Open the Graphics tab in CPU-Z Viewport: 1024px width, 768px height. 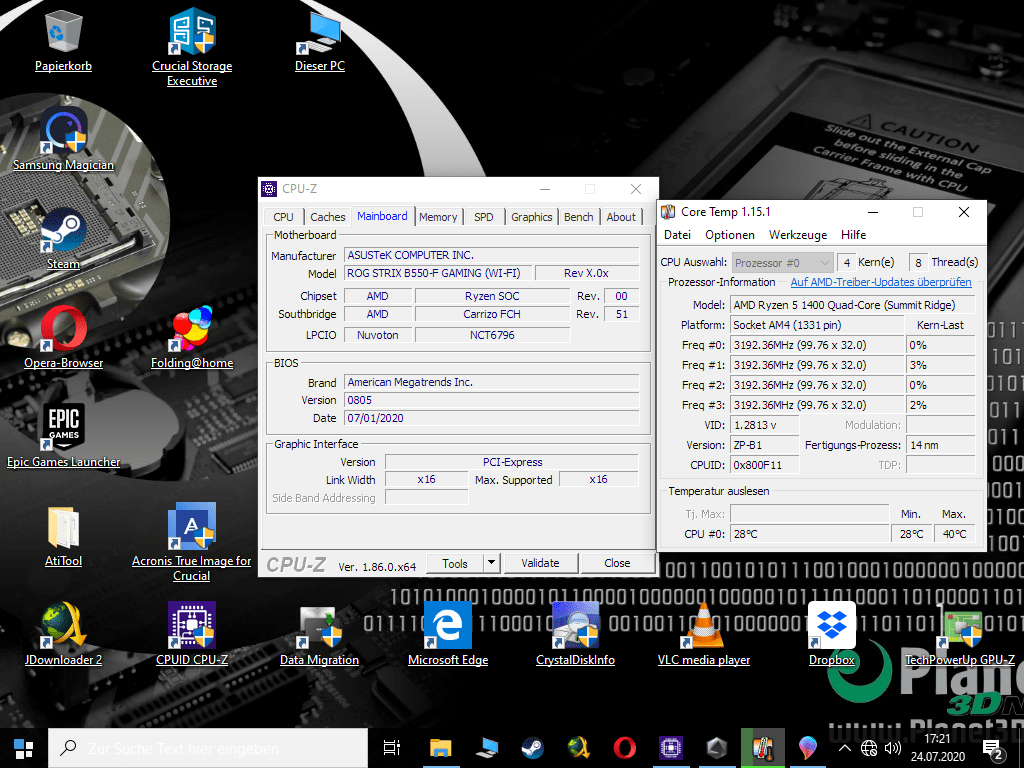pyautogui.click(x=532, y=217)
